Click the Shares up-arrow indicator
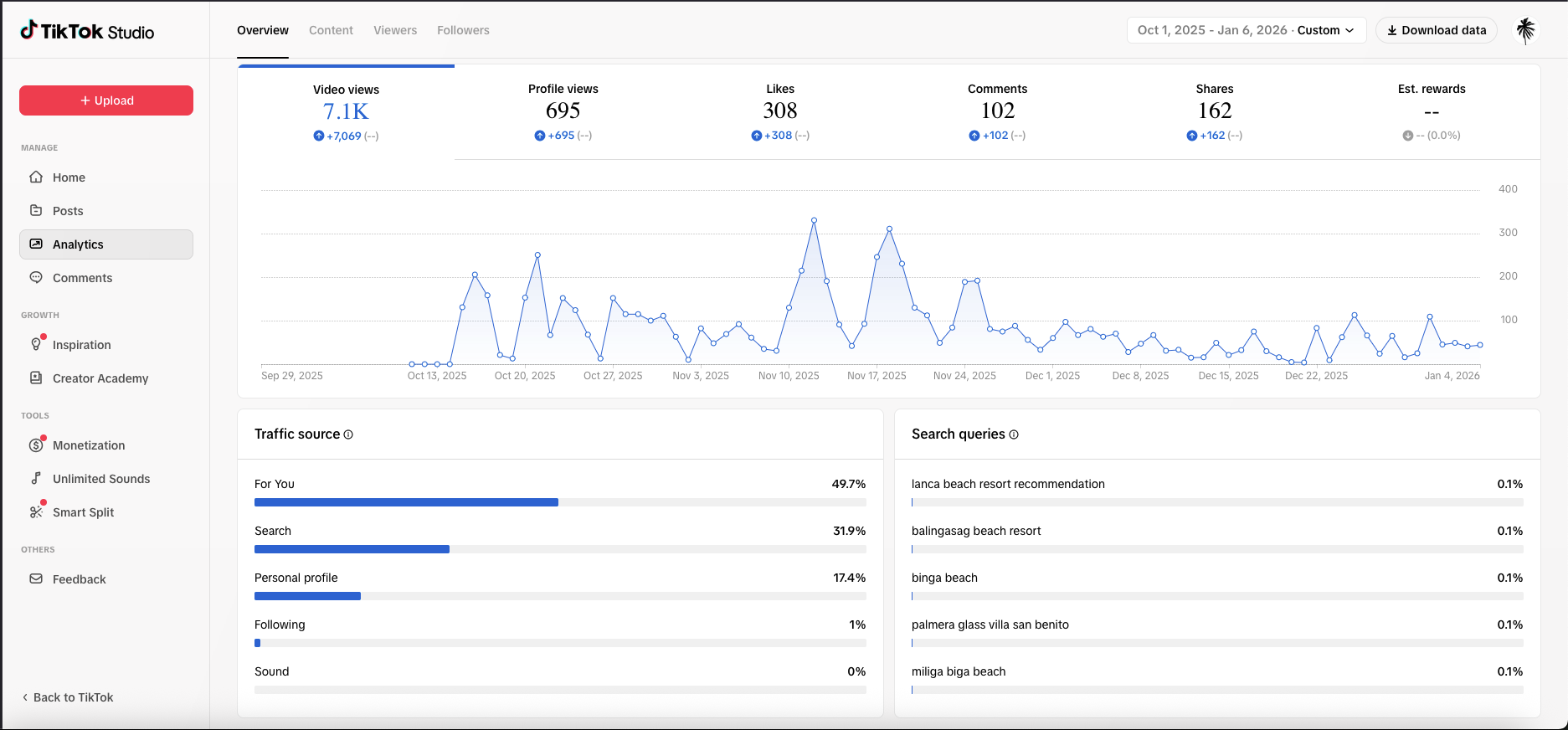1568x730 pixels. [1191, 136]
